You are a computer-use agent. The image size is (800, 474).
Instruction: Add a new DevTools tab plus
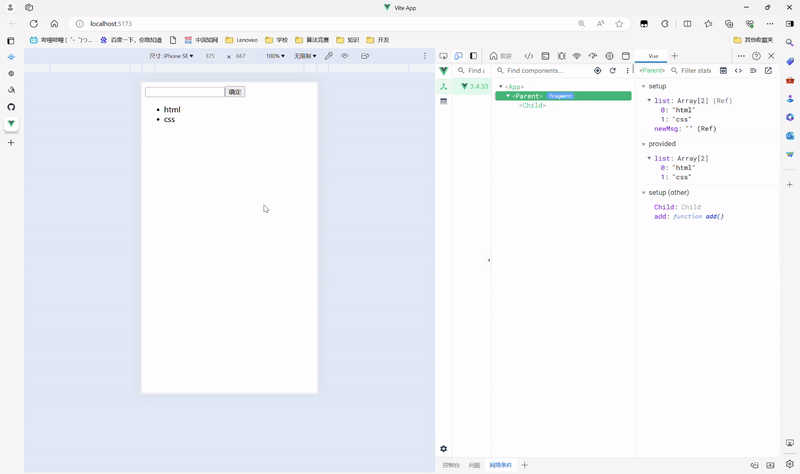(674, 56)
